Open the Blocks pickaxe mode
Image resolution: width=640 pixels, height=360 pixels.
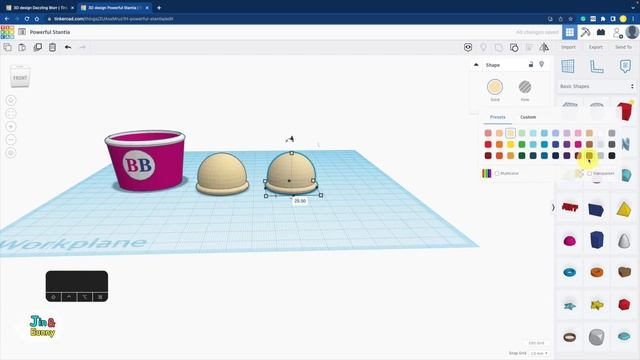coord(585,32)
